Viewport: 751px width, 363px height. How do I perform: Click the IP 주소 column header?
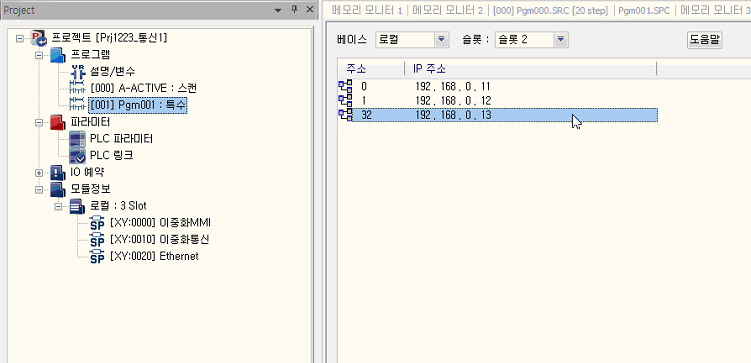coord(531,69)
